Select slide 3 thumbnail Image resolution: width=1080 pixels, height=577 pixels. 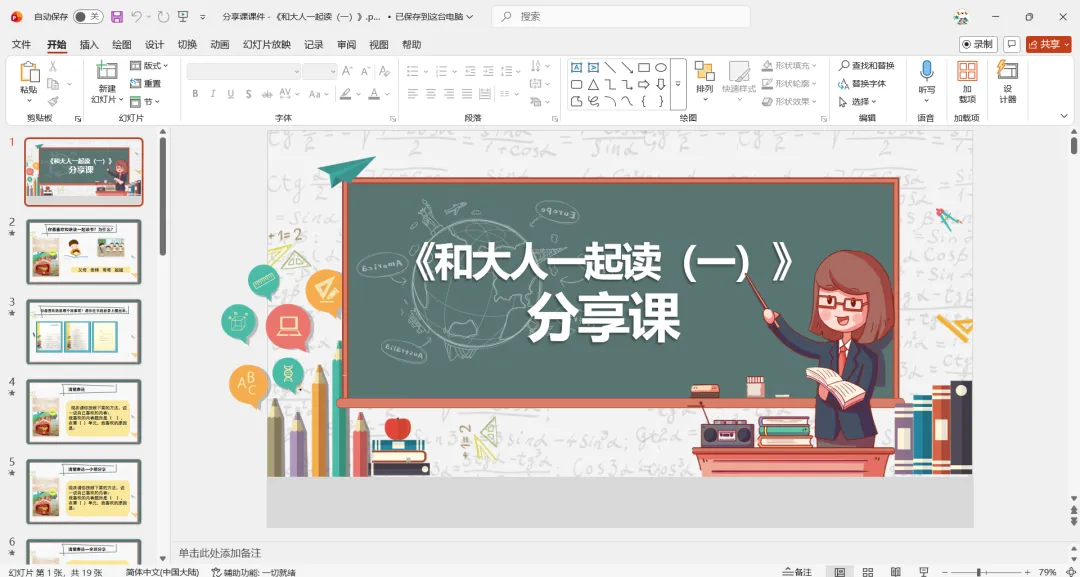83,332
